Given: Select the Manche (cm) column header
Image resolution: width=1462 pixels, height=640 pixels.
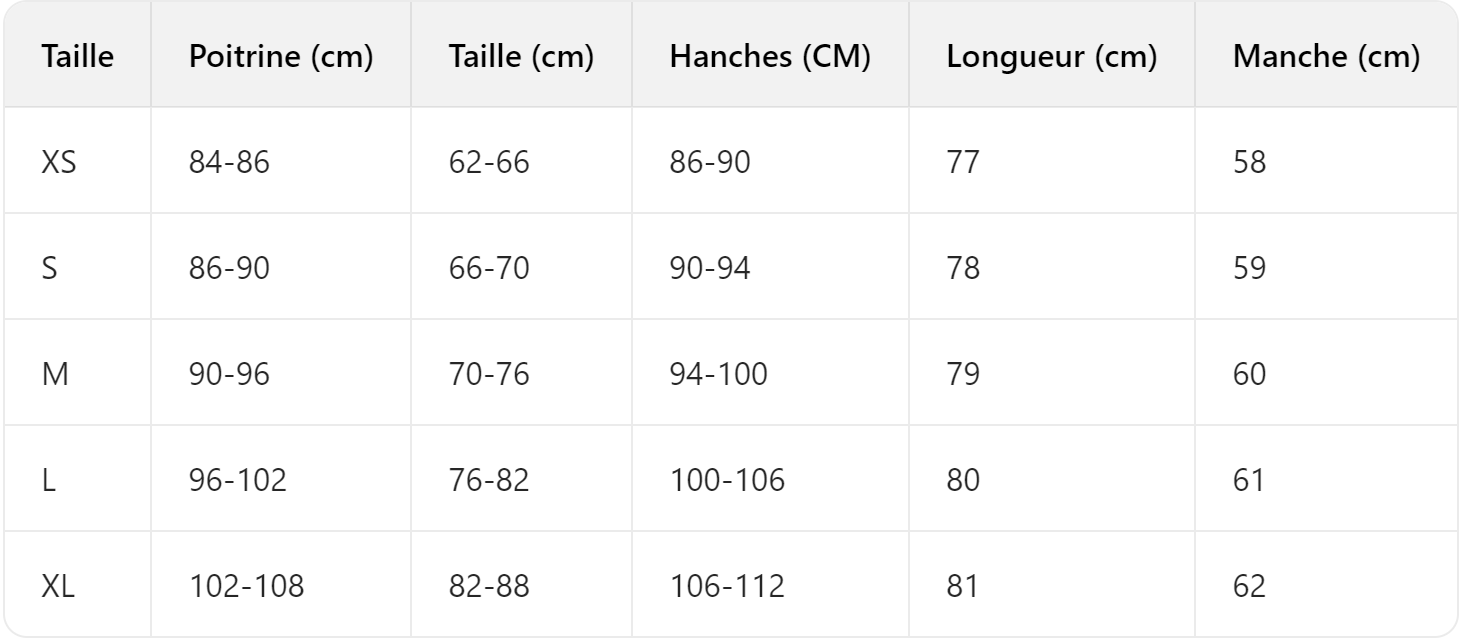Looking at the screenshot, I should [x=1326, y=57].
